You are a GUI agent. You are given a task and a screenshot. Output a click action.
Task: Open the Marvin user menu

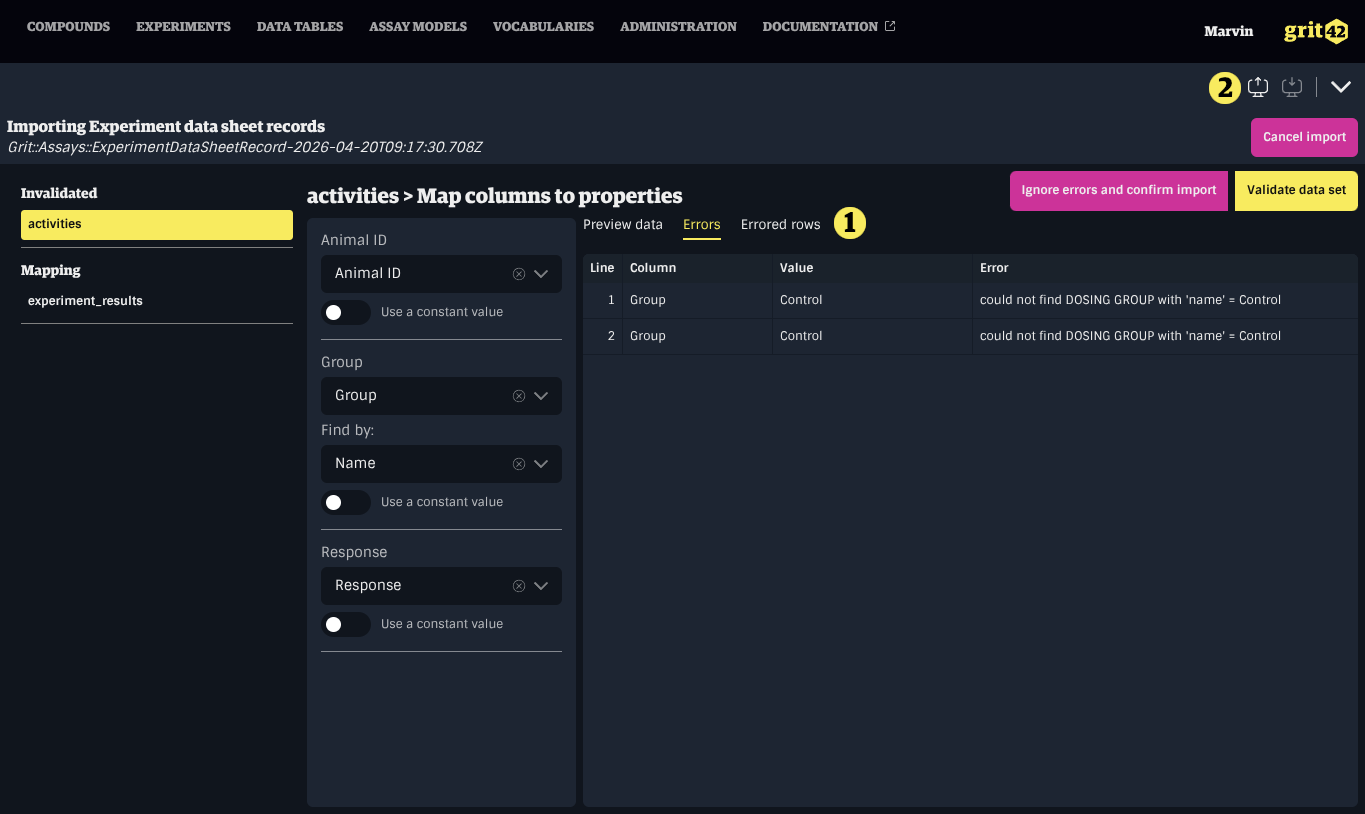tap(1228, 31)
